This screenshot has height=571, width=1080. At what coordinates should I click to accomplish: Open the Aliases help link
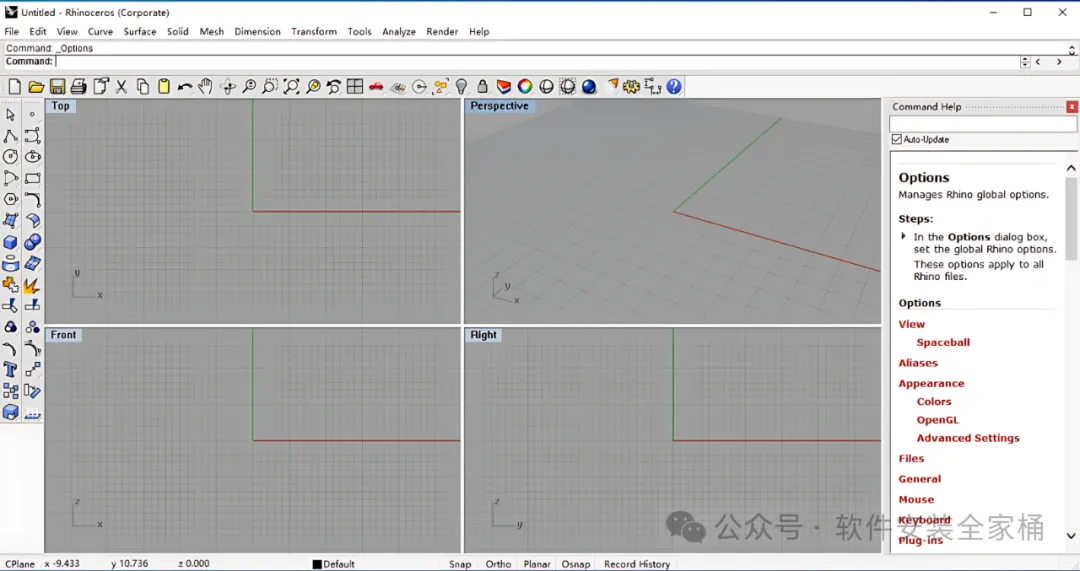tap(918, 363)
